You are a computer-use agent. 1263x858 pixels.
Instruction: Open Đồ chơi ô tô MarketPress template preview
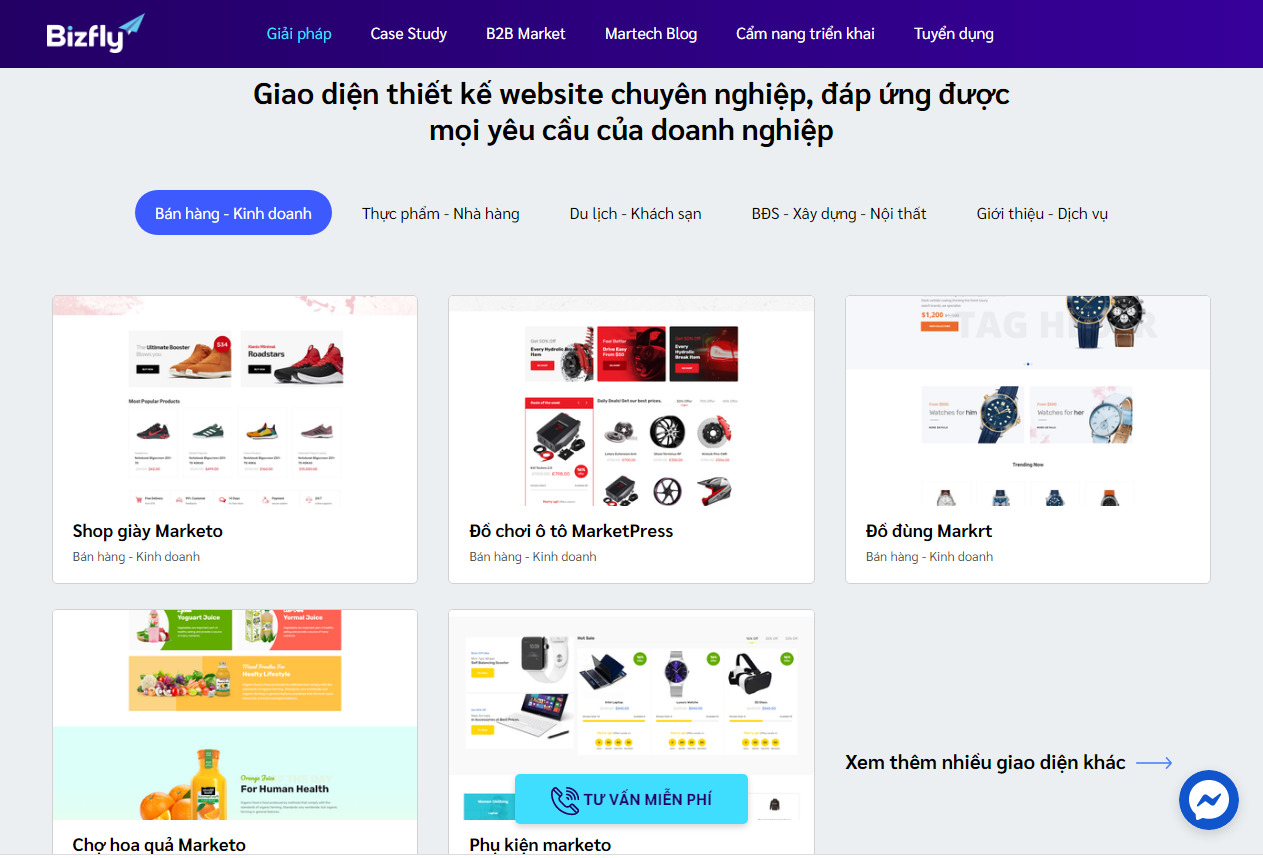point(631,401)
